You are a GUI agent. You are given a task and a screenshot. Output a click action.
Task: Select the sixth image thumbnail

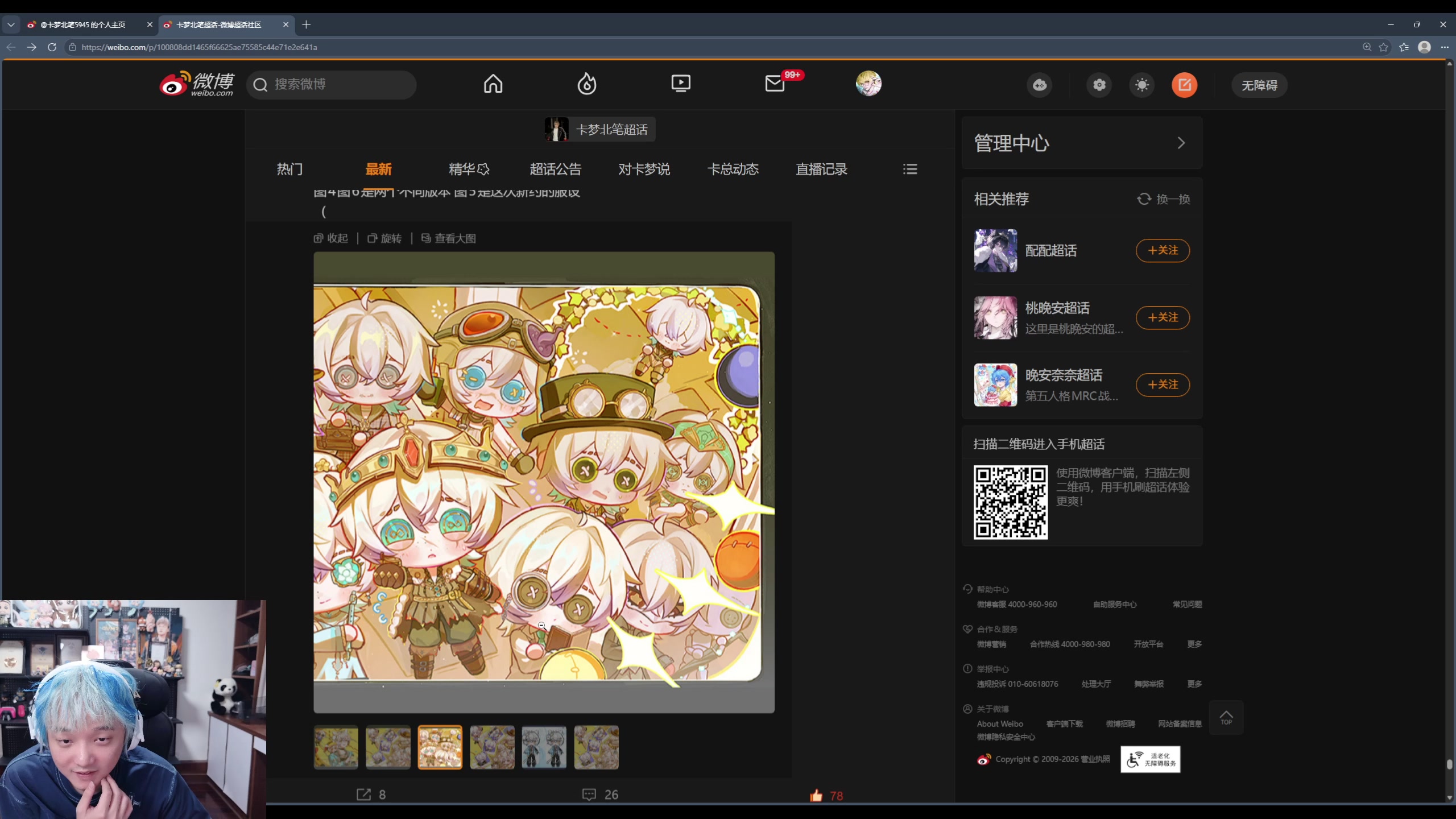pos(597,747)
